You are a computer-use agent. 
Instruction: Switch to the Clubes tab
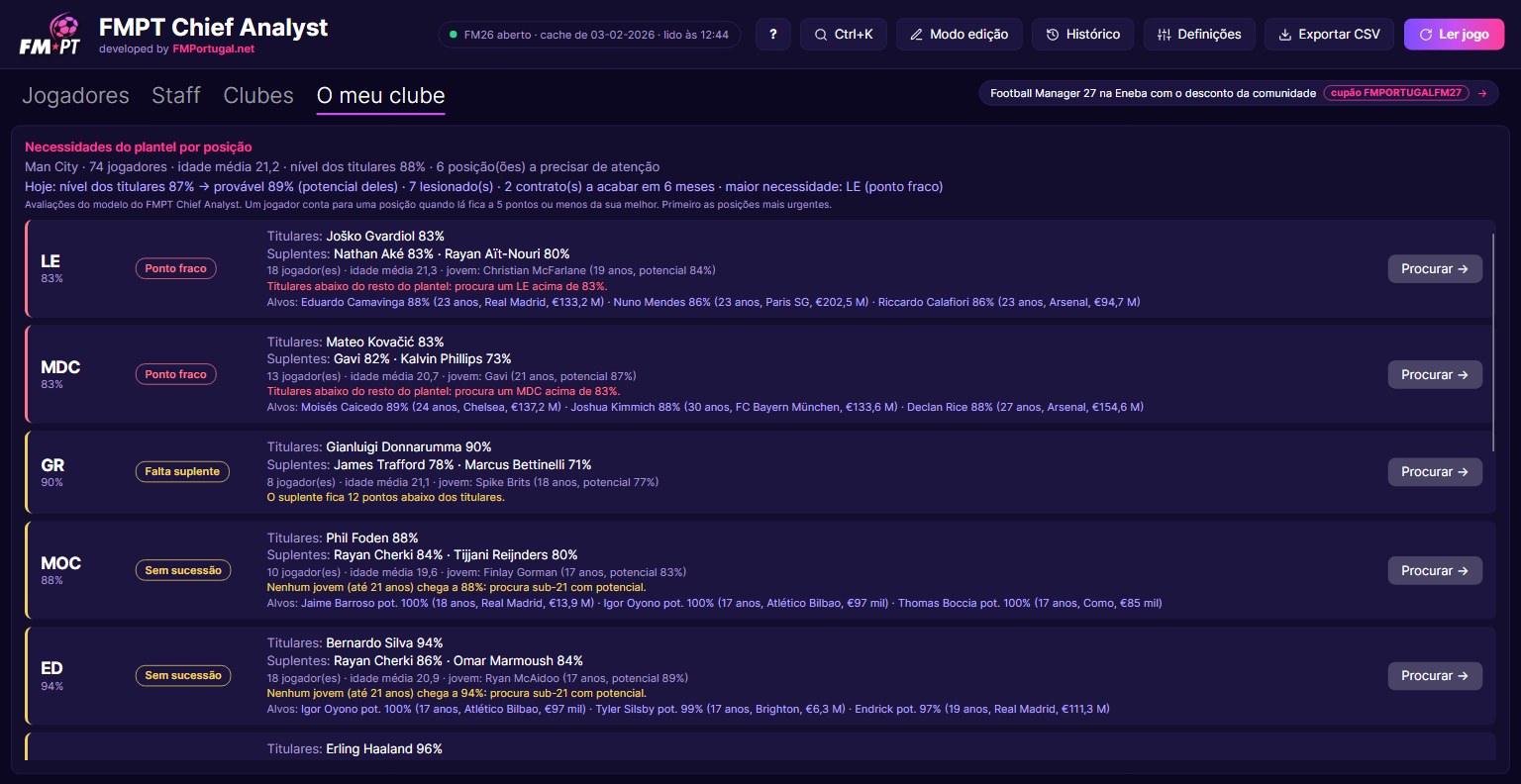click(258, 95)
